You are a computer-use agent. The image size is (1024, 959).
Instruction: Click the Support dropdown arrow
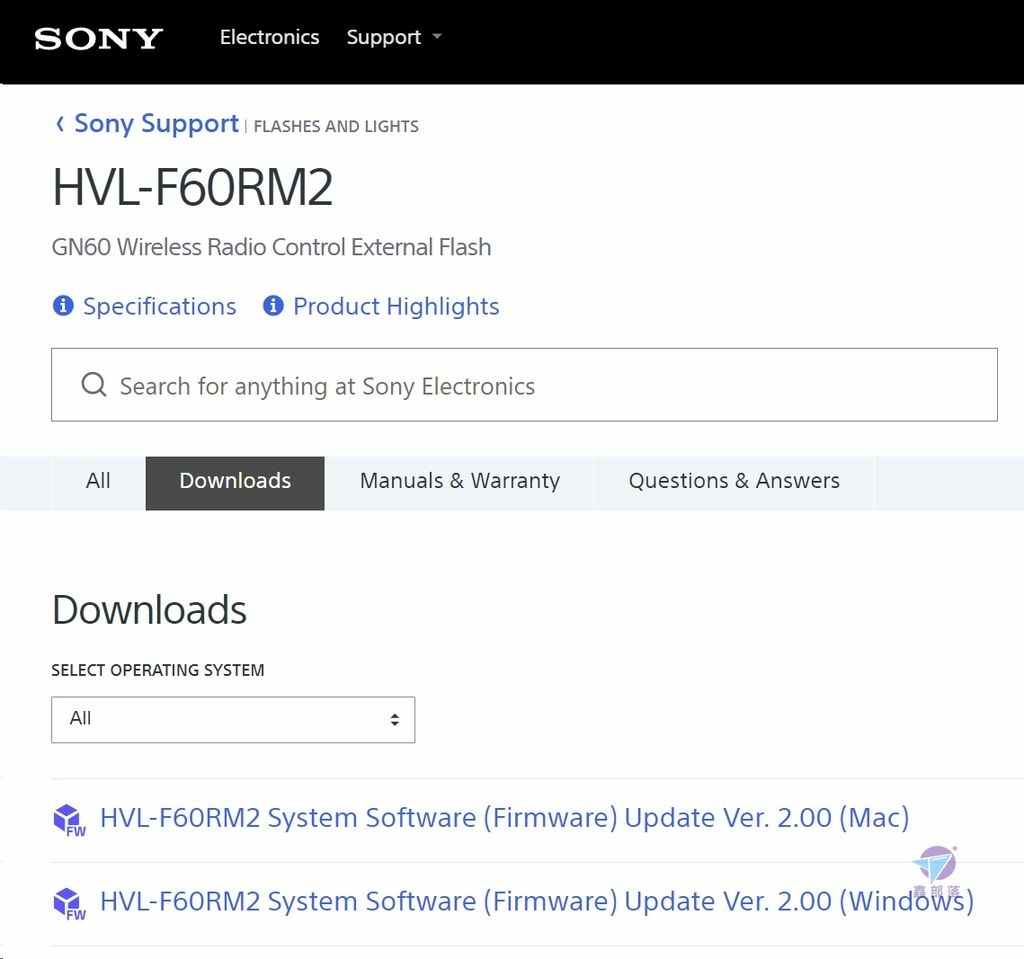[x=437, y=37]
